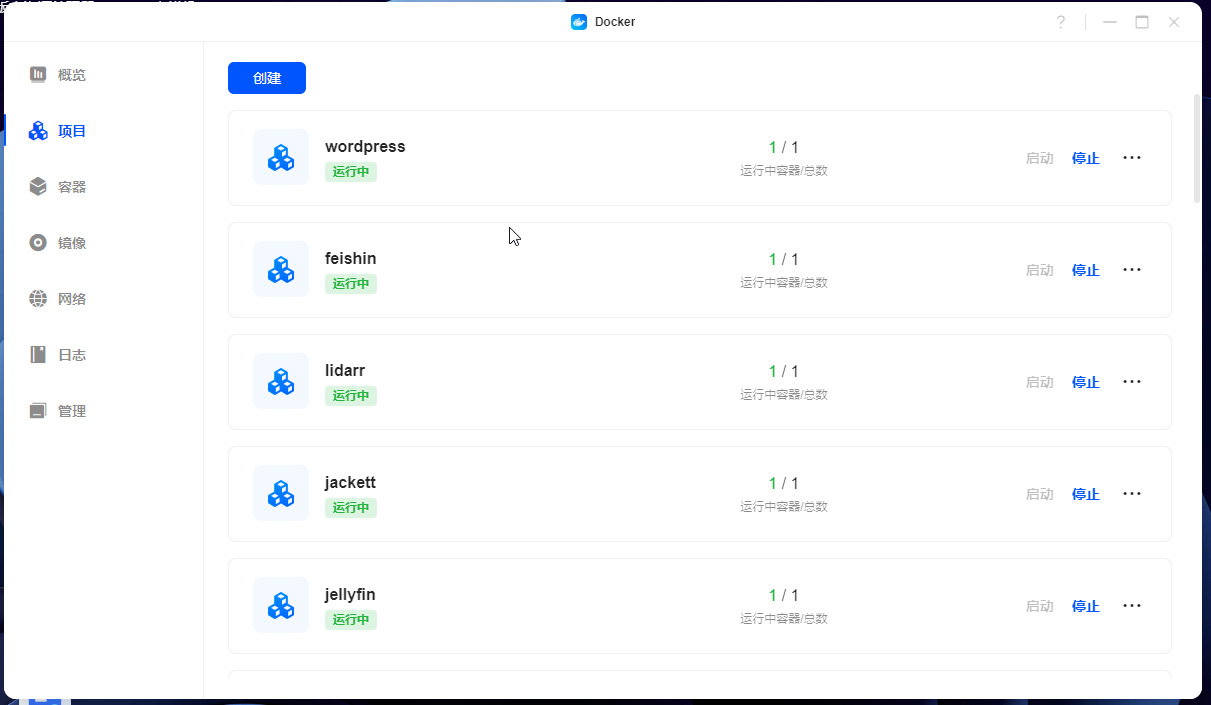Open the 管理 management icon

(x=38, y=410)
